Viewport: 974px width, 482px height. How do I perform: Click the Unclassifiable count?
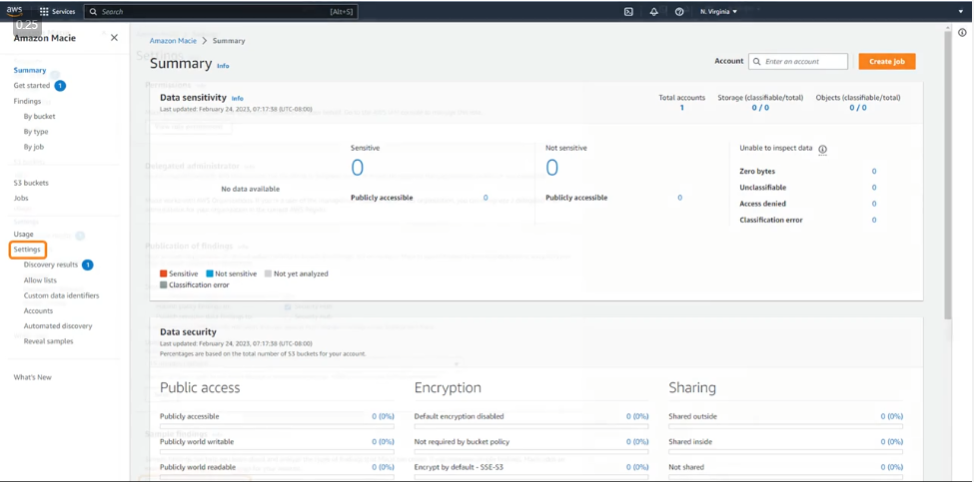tap(874, 188)
